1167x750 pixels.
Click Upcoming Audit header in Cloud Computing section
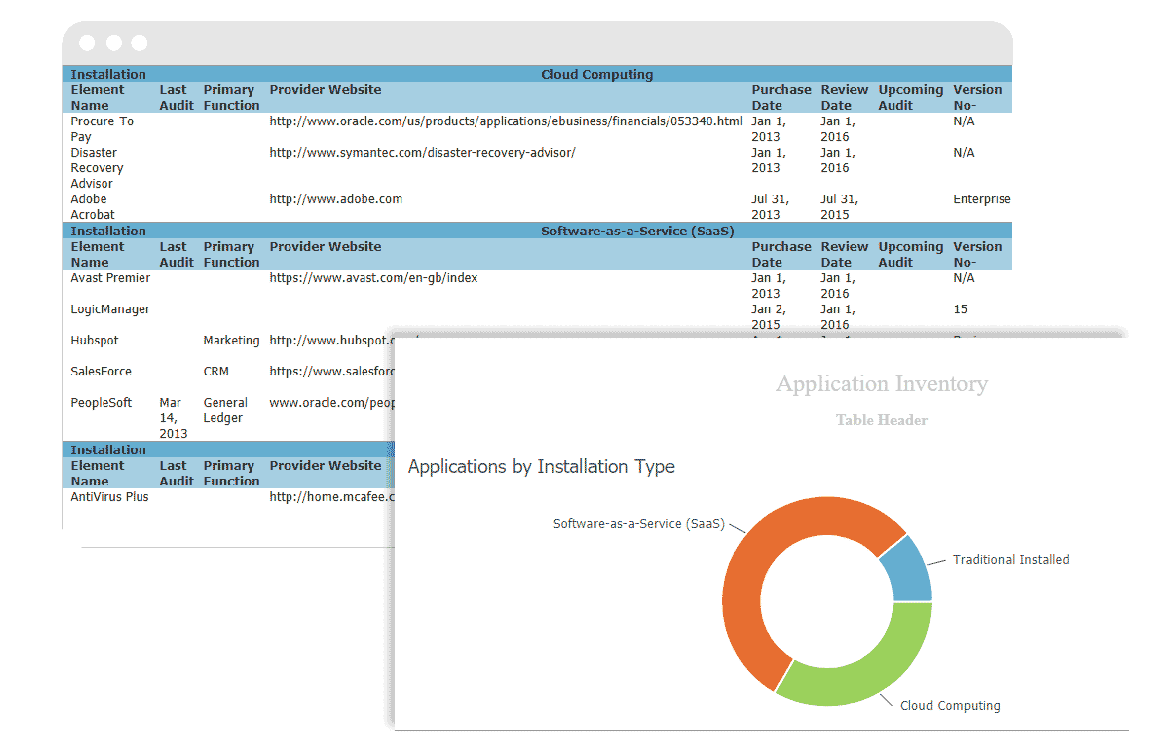click(910, 97)
